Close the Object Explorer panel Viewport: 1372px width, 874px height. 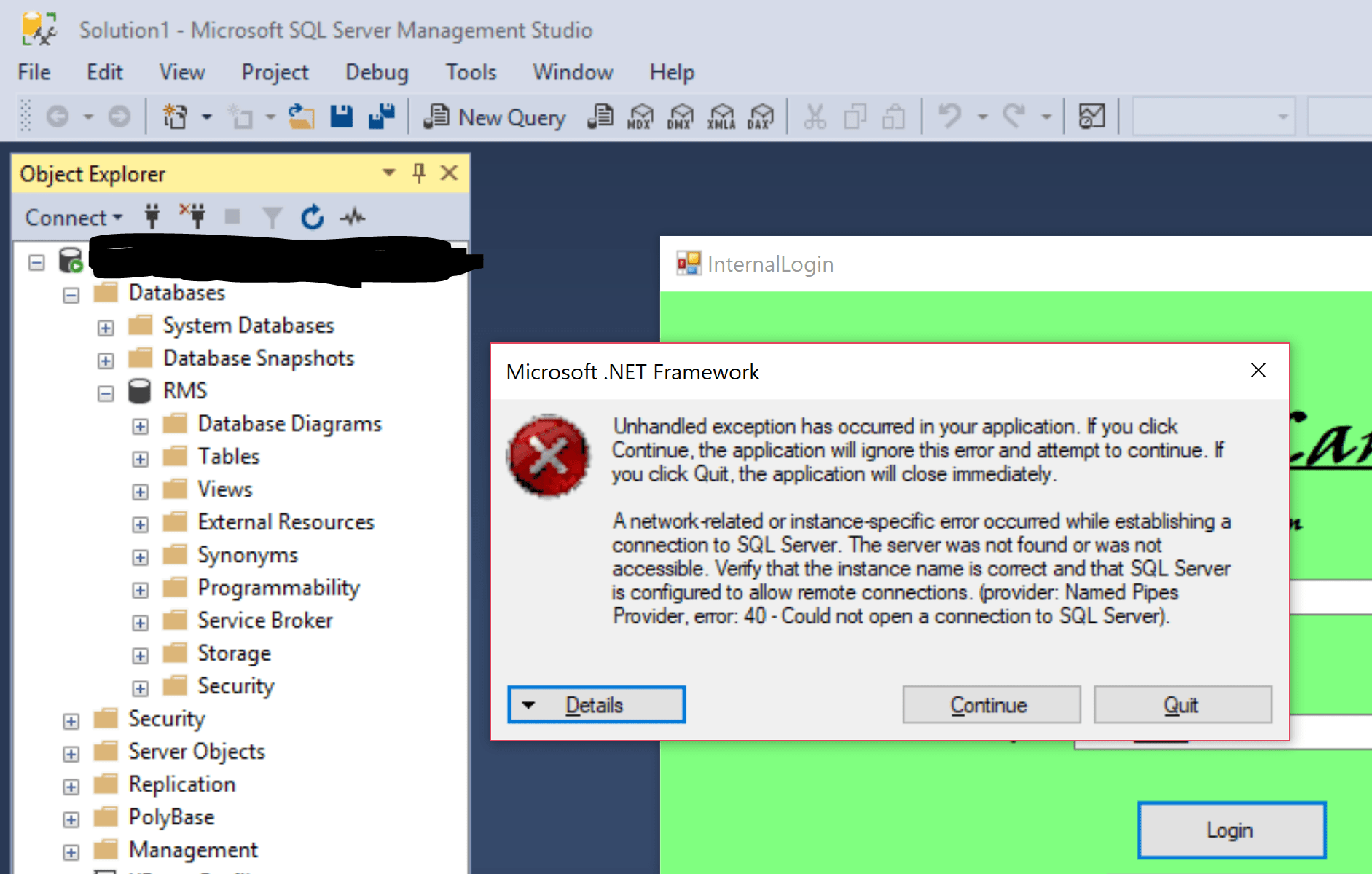tap(450, 173)
